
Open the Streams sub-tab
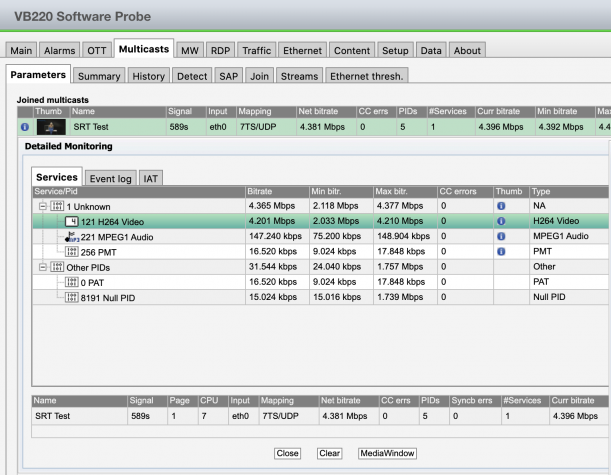[x=298, y=75]
